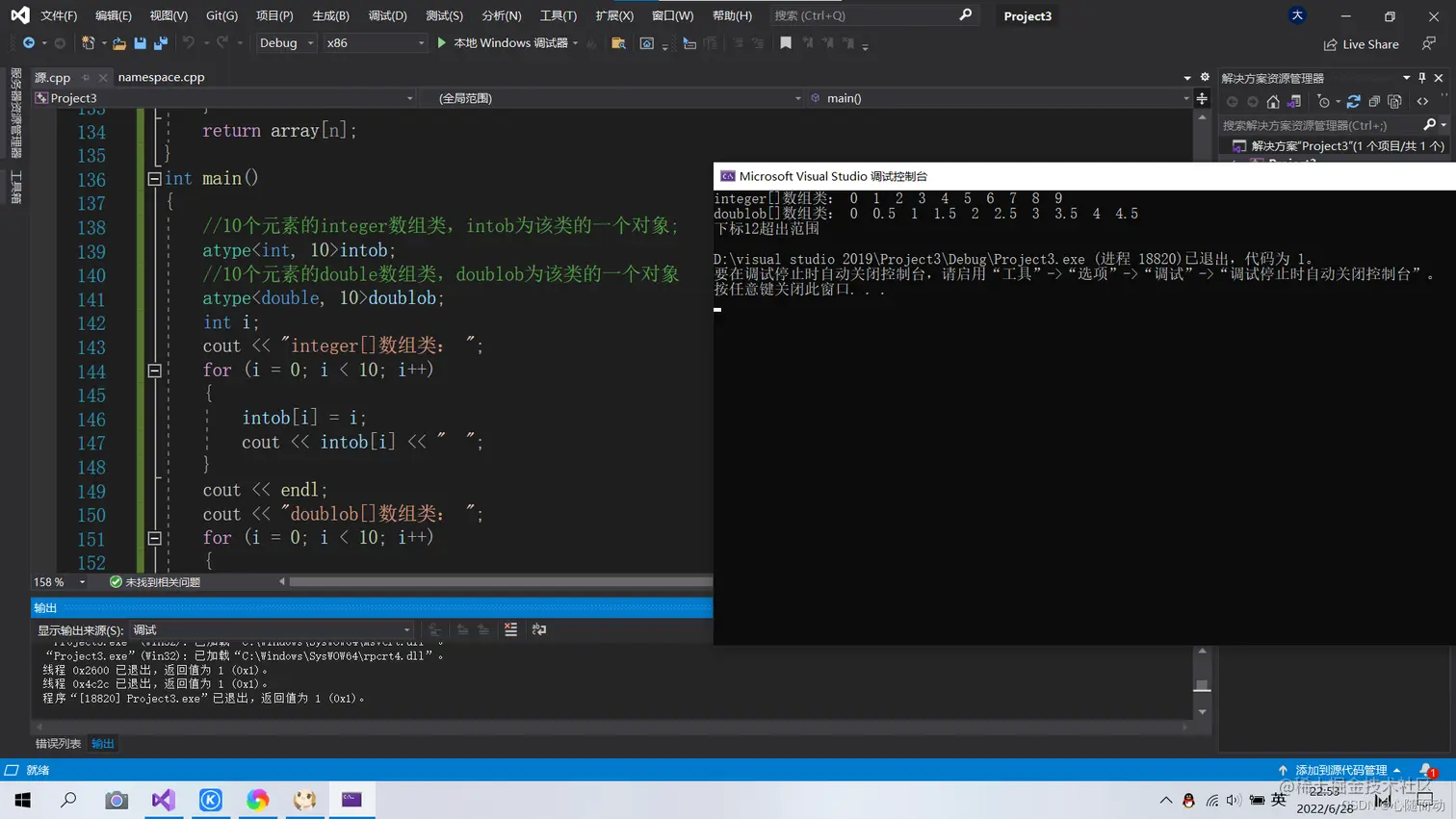
Task: Switch views icon in Solution Explorer
Action: [x=1294, y=101]
